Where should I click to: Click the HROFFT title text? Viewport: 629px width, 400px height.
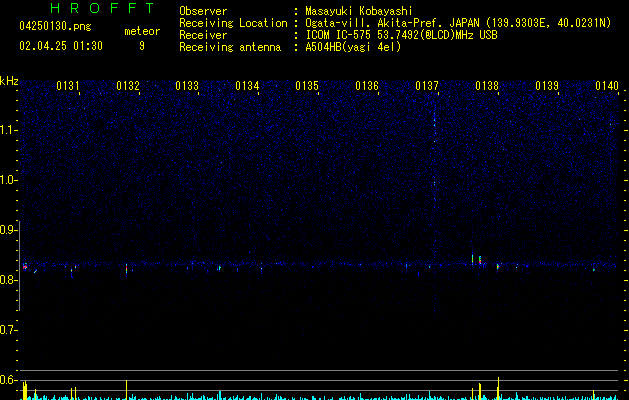click(x=102, y=8)
